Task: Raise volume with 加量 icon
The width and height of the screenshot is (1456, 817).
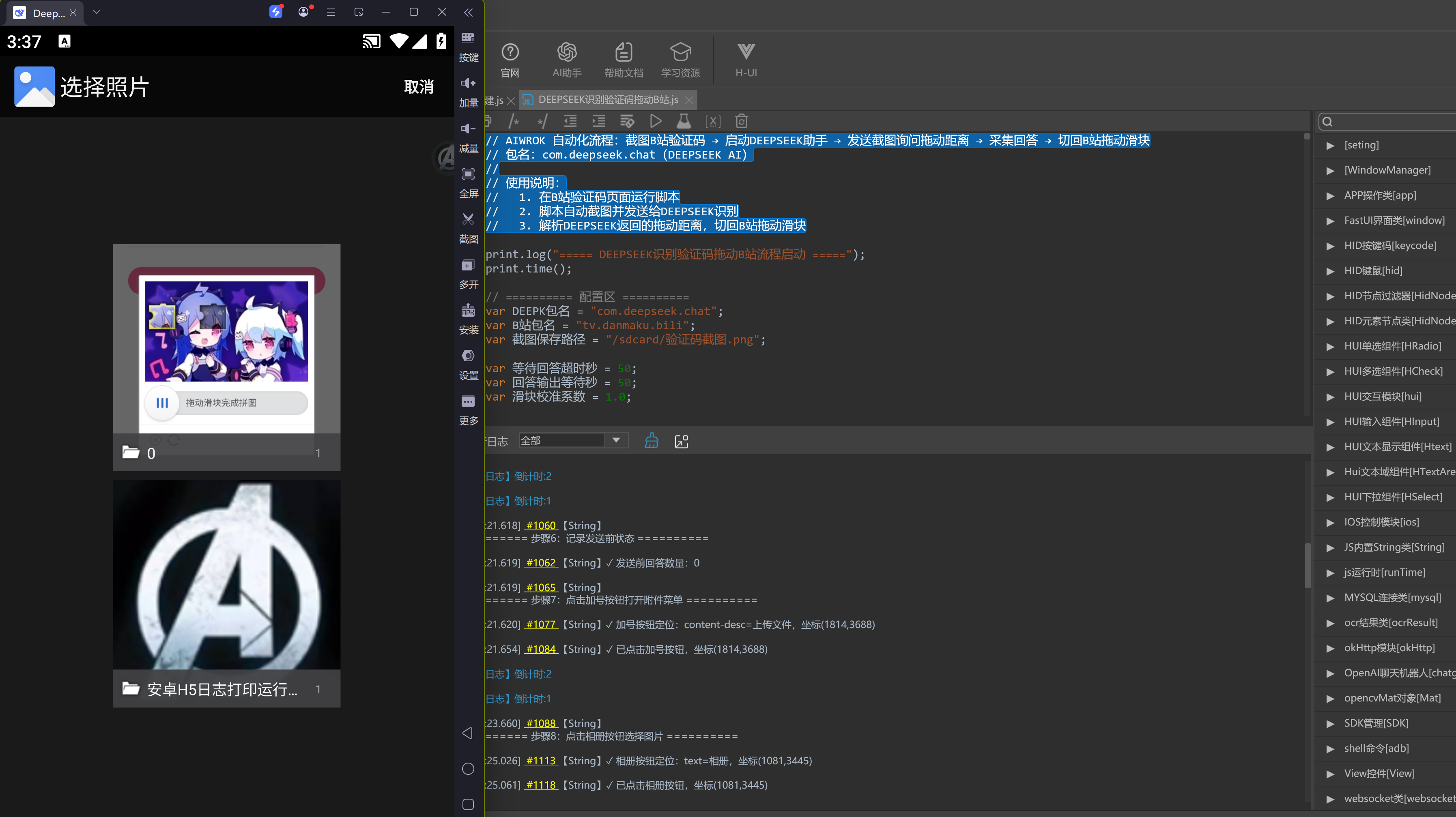Action: click(x=469, y=92)
